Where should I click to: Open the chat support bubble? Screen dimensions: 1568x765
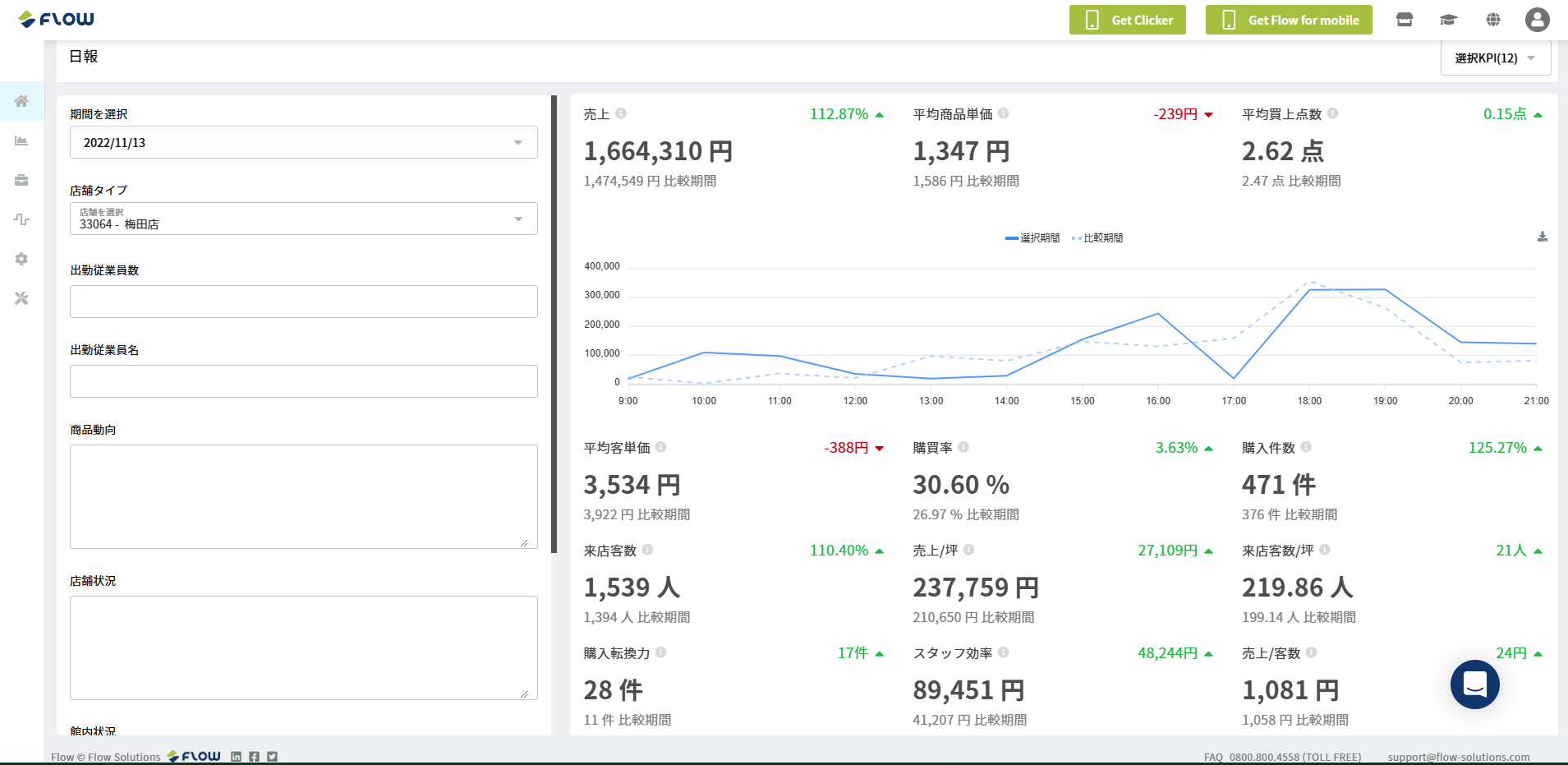click(x=1475, y=684)
